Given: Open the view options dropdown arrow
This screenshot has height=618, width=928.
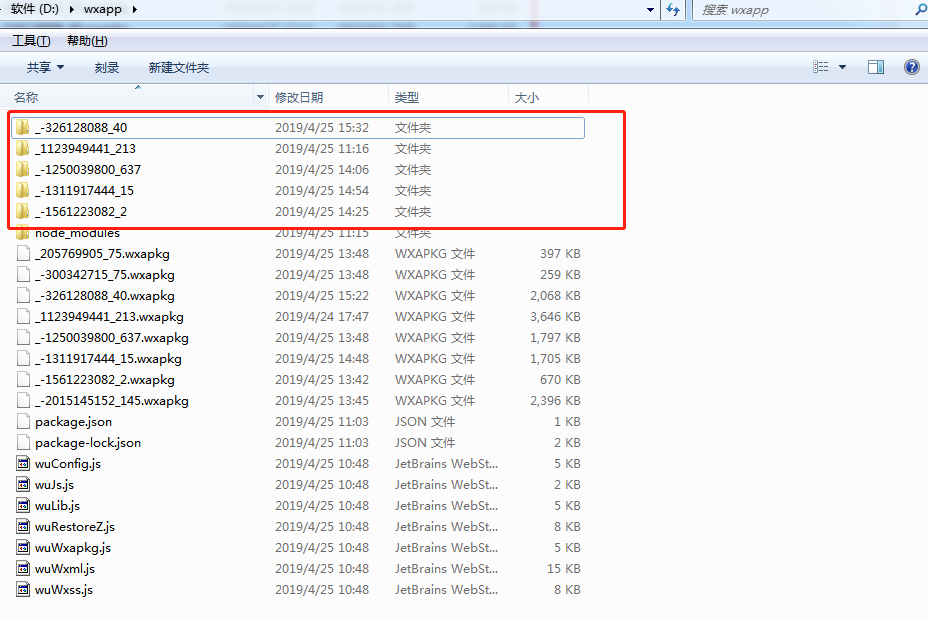Looking at the screenshot, I should click(842, 67).
